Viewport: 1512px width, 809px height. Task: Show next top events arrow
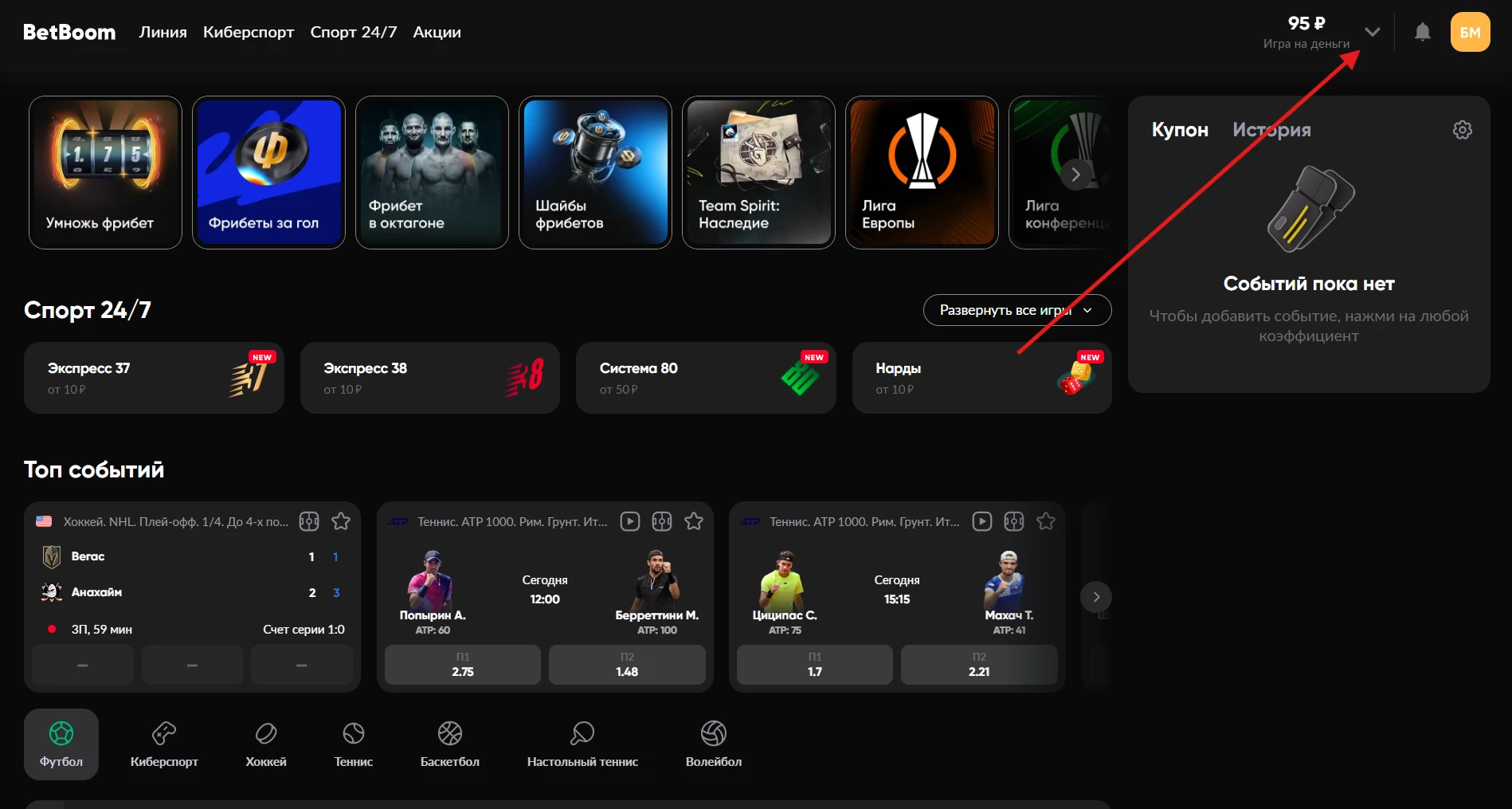point(1096,597)
